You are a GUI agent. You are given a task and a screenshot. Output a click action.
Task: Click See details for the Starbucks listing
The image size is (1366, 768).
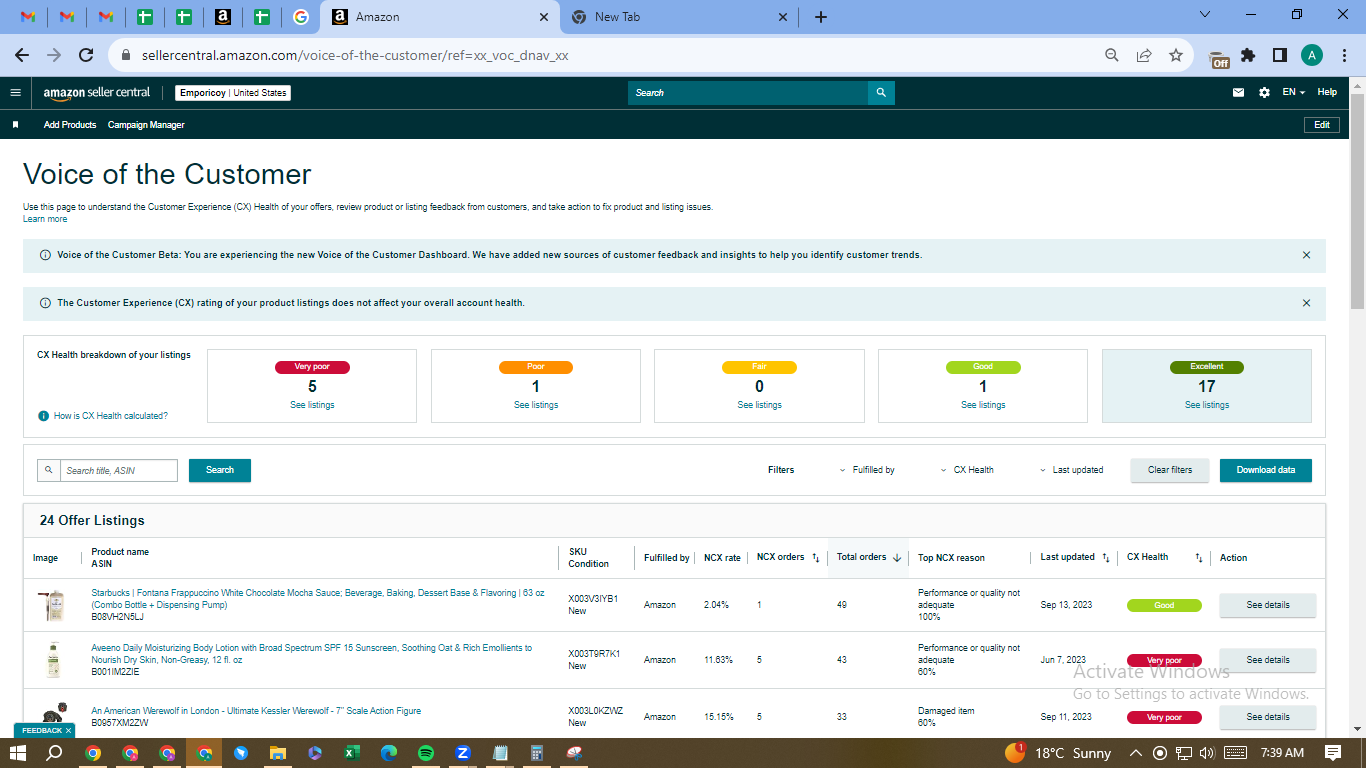click(1268, 605)
